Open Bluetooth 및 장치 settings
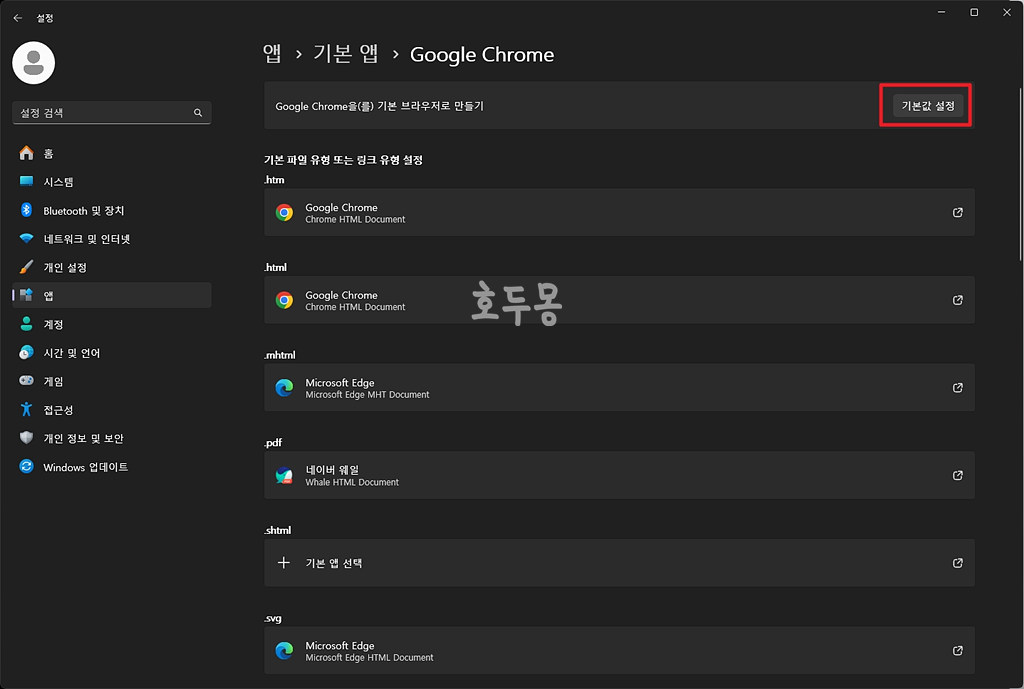This screenshot has height=689, width=1024. pyautogui.click(x=112, y=210)
